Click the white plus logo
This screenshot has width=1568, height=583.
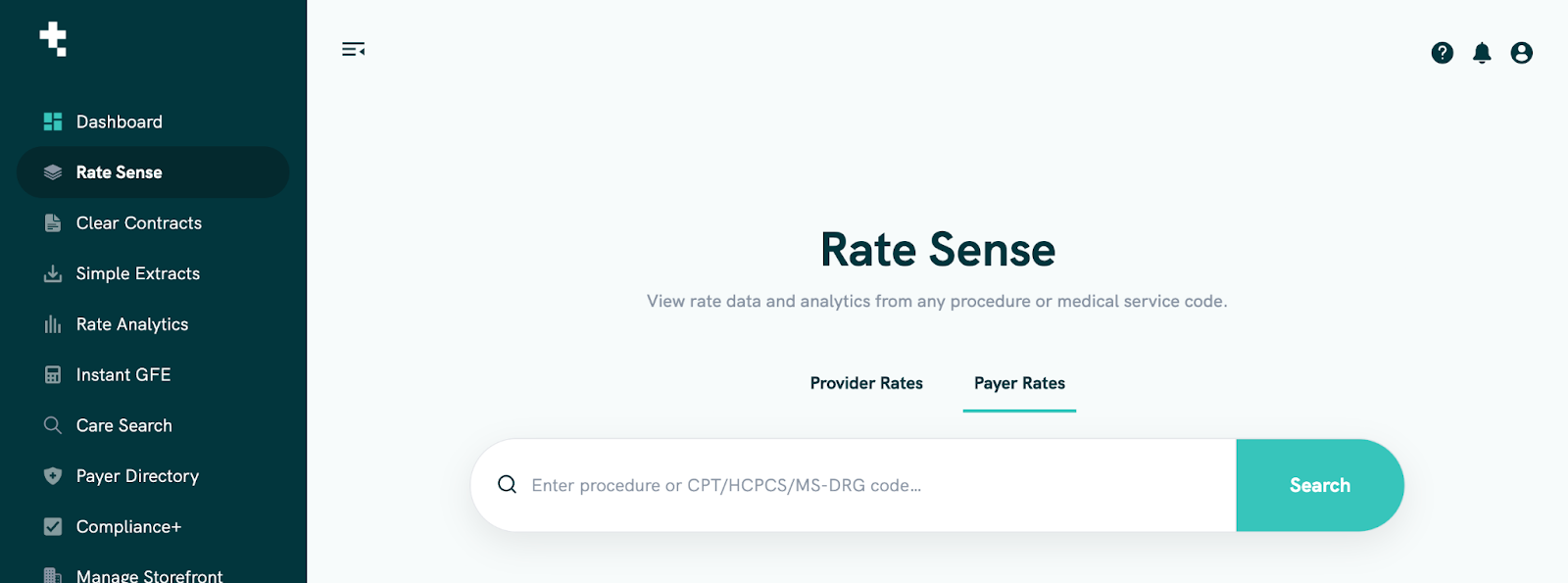53,39
